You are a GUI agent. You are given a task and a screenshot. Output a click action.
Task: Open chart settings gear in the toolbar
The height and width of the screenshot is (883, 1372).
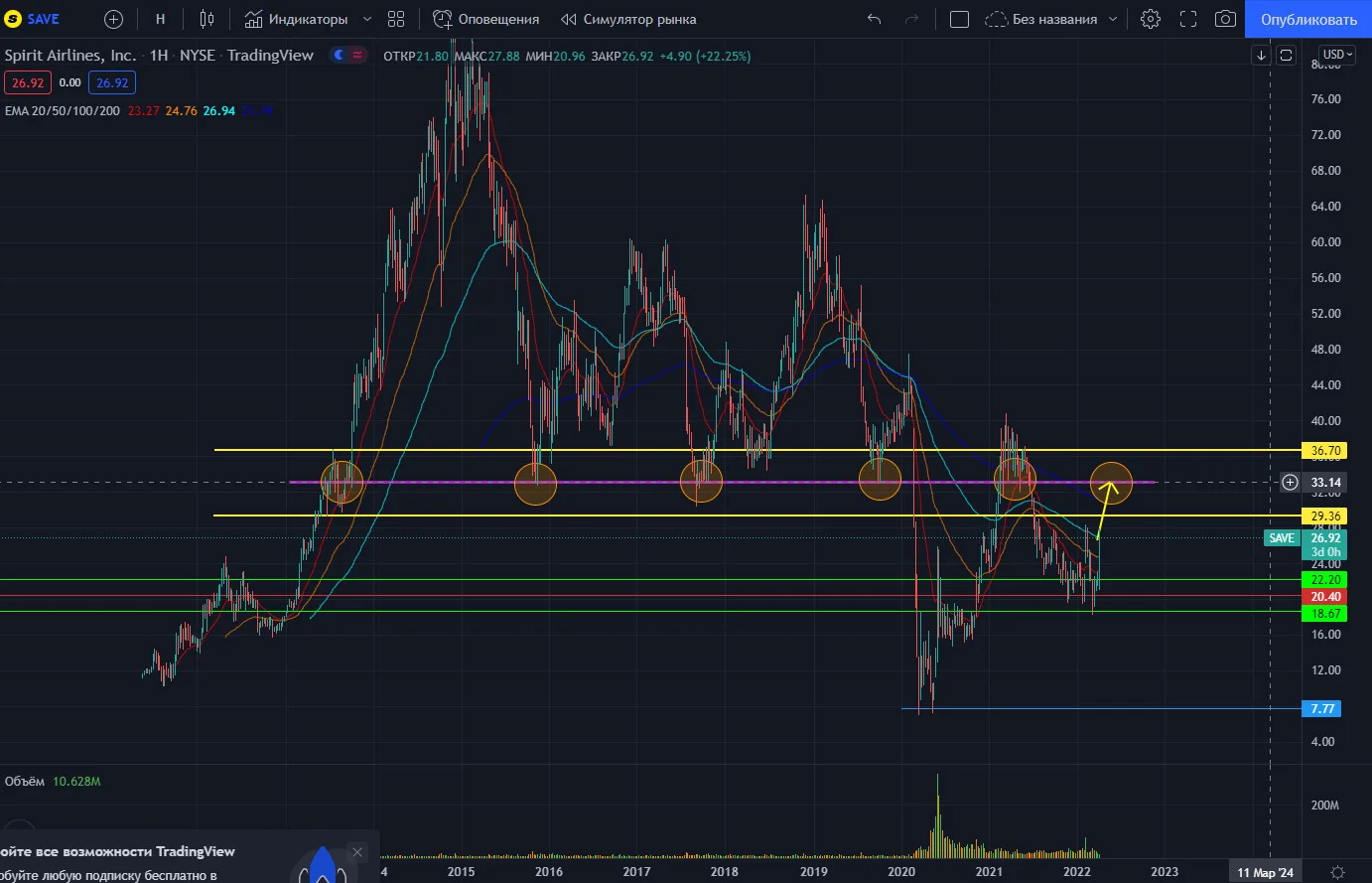(1150, 19)
